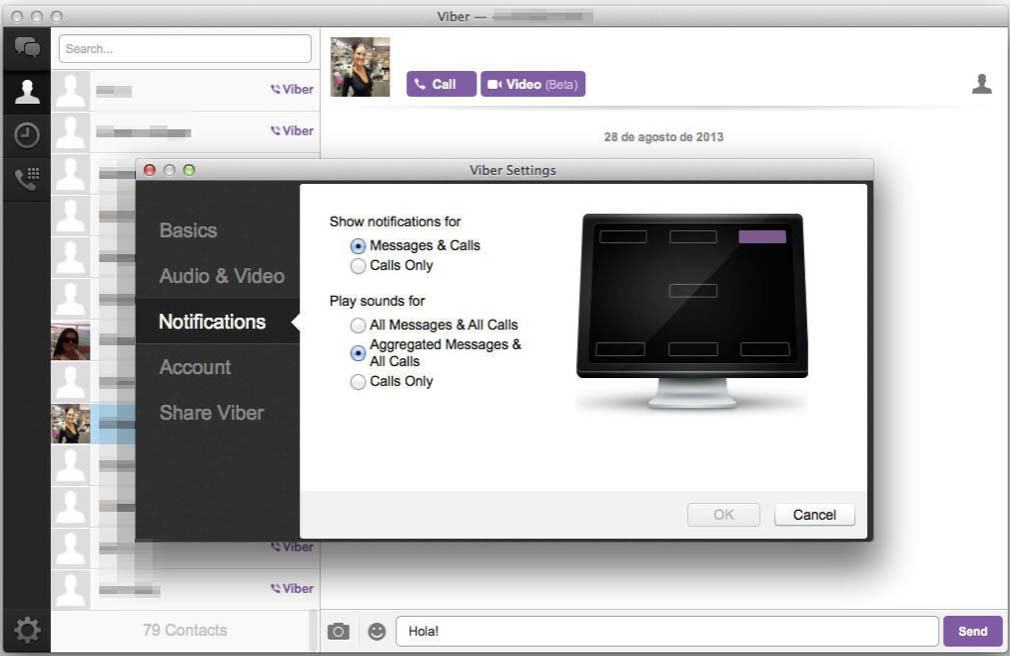Start a Video (Beta) call

click(x=533, y=84)
